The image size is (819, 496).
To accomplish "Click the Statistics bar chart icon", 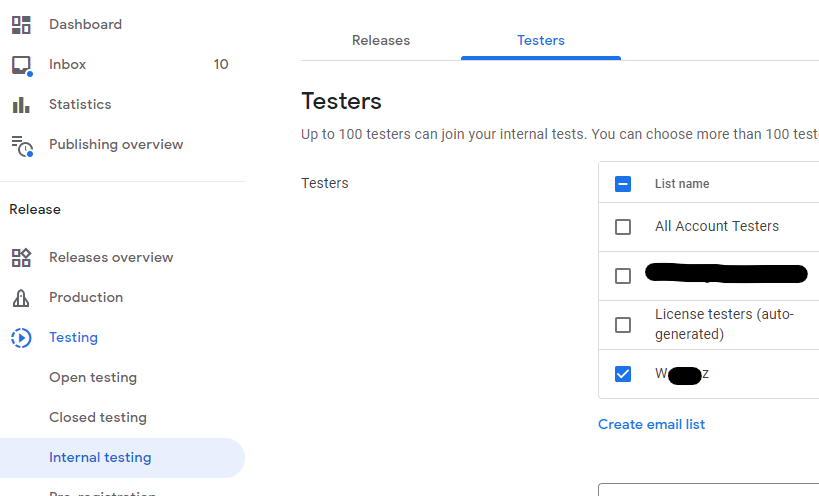I will tap(21, 105).
